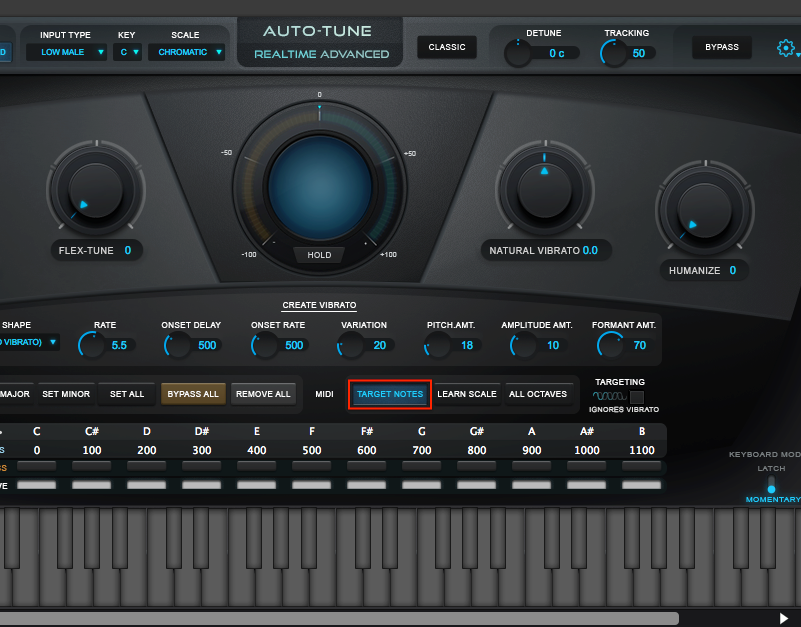Click the Flex-Tune knob

click(96, 190)
